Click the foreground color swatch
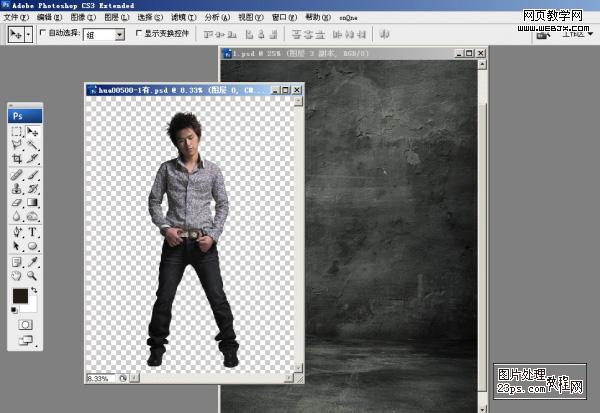The image size is (600, 413). click(20, 296)
